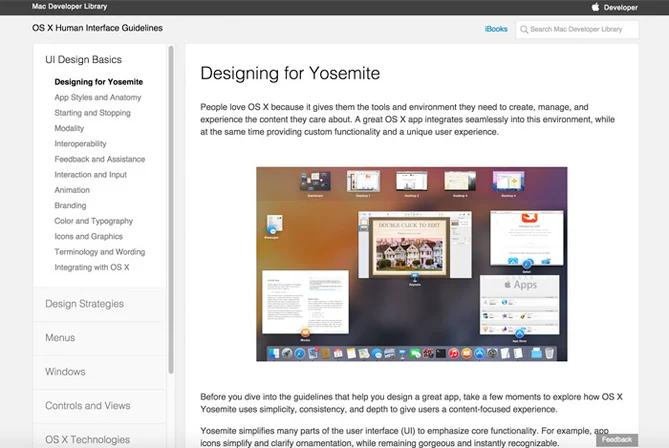Open Starting and Stopping page
Viewport: 669px width, 448px height.
[93, 113]
